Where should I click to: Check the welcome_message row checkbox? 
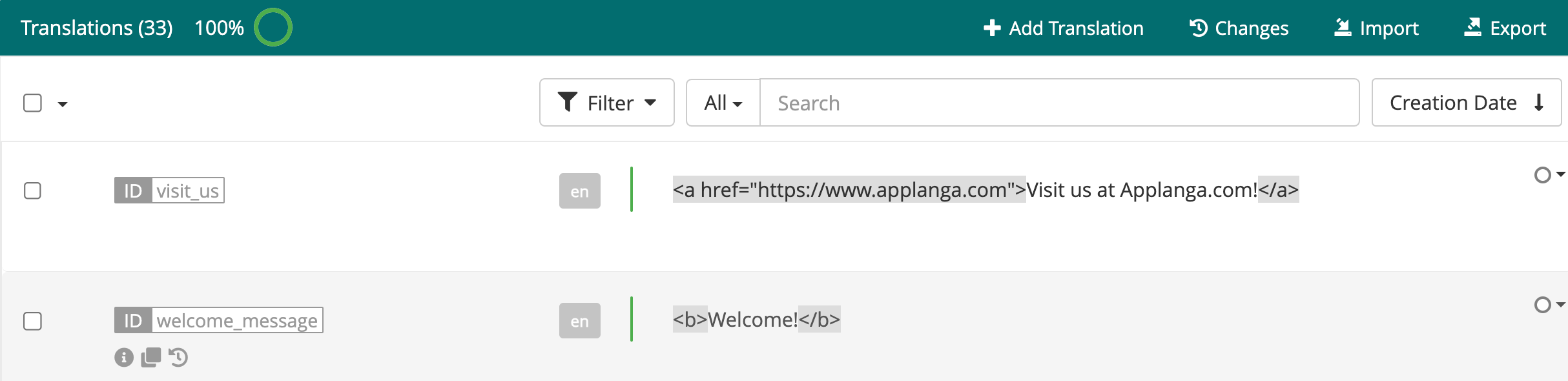click(x=32, y=321)
